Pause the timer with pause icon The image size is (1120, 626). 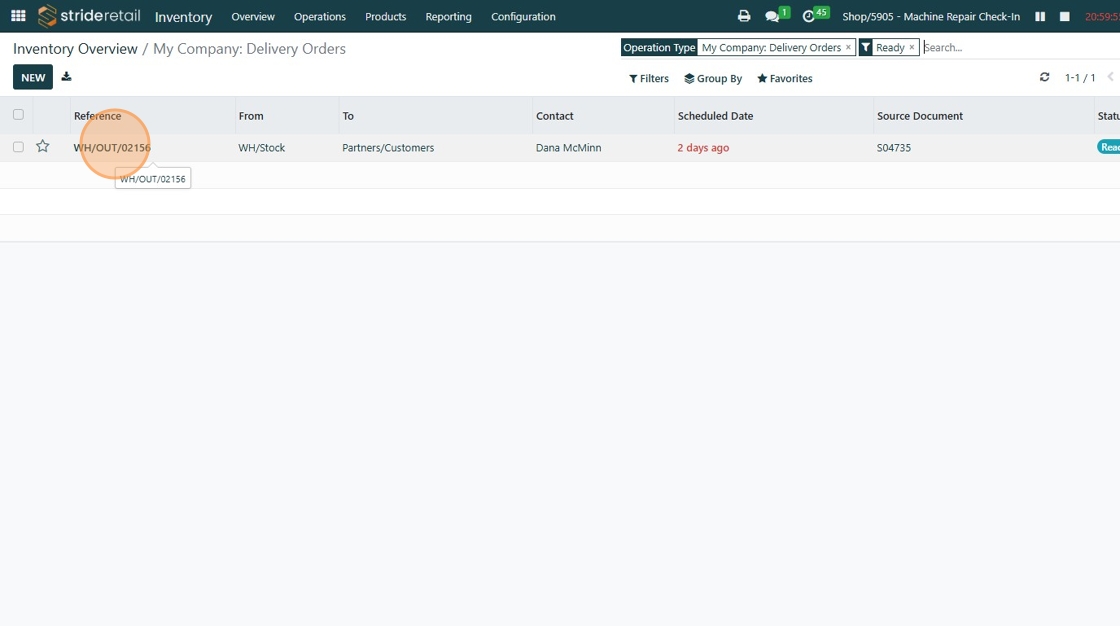click(1040, 16)
